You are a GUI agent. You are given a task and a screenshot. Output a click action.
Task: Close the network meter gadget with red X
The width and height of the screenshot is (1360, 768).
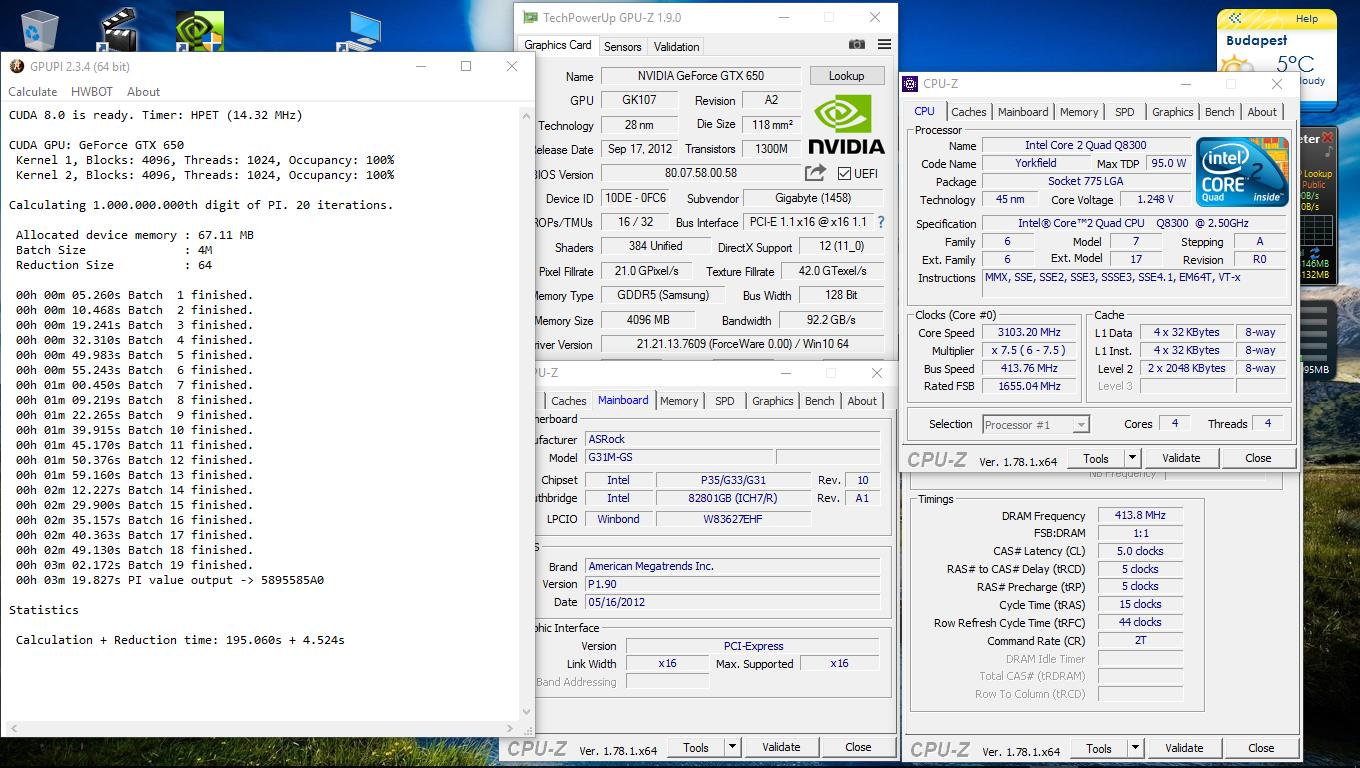[x=1328, y=137]
